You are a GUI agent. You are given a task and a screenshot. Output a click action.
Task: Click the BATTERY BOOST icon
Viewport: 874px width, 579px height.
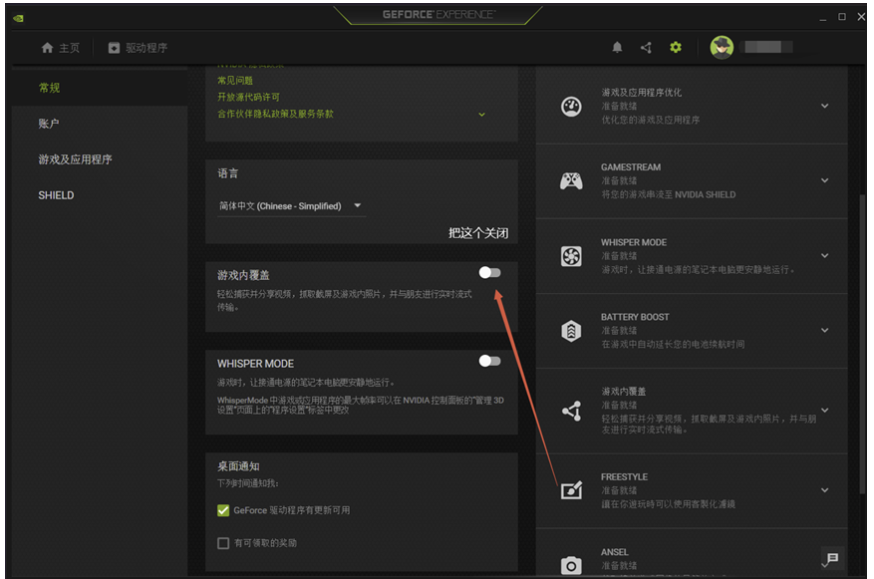click(571, 331)
